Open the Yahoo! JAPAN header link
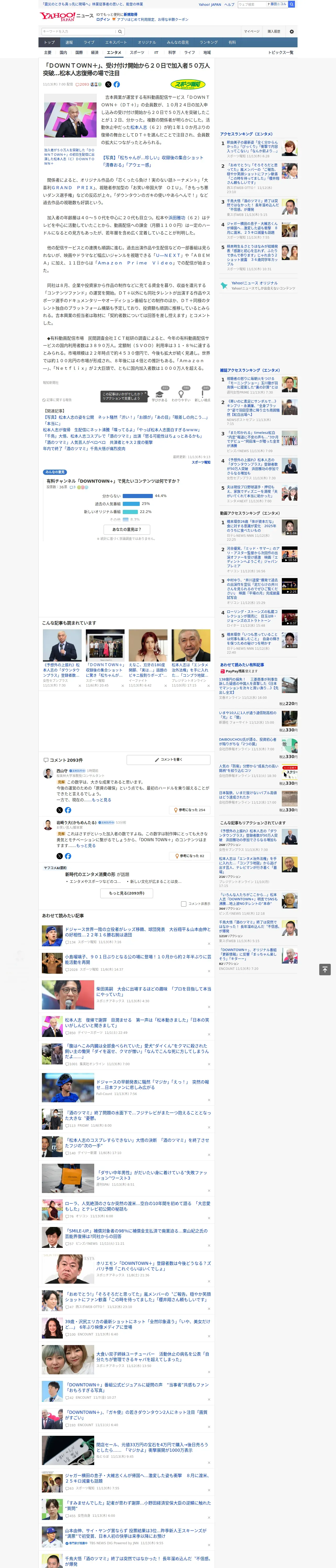 tap(210, 4)
